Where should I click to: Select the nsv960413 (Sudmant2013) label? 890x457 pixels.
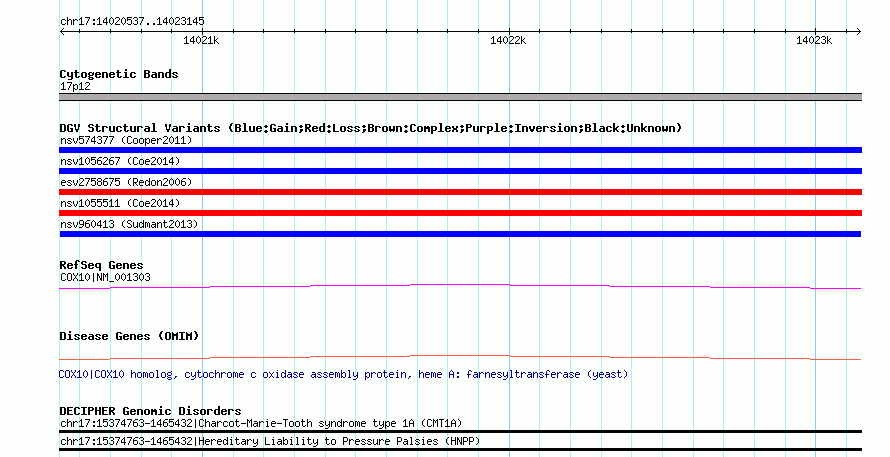pyautogui.click(x=129, y=224)
